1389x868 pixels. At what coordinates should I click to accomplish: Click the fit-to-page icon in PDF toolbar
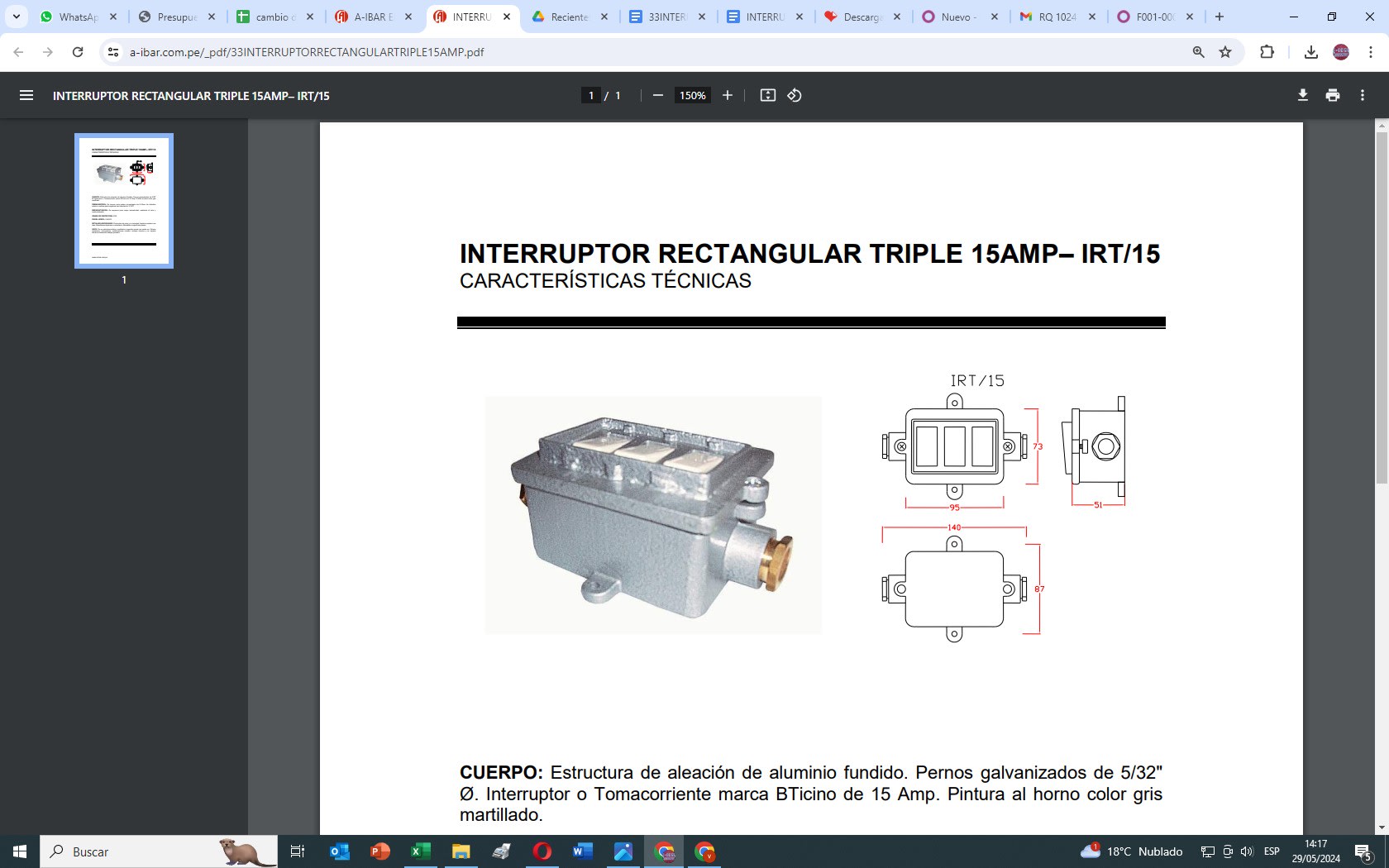(769, 95)
